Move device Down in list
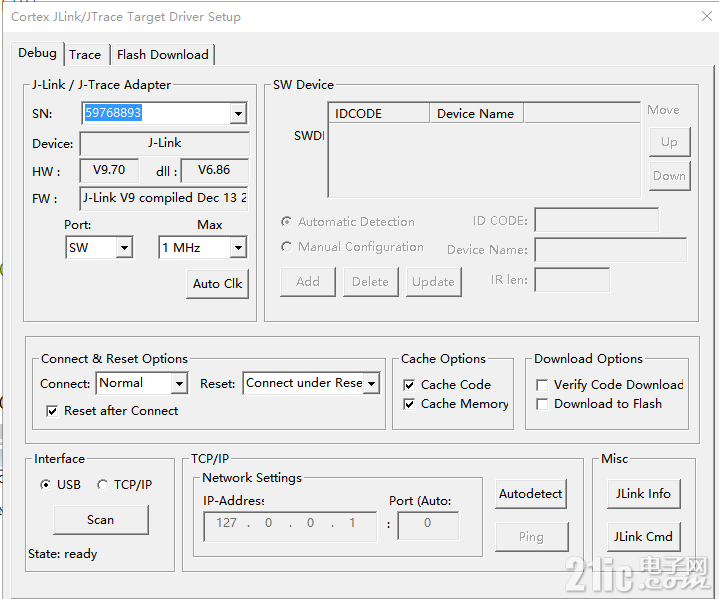719x599 pixels. (x=669, y=176)
